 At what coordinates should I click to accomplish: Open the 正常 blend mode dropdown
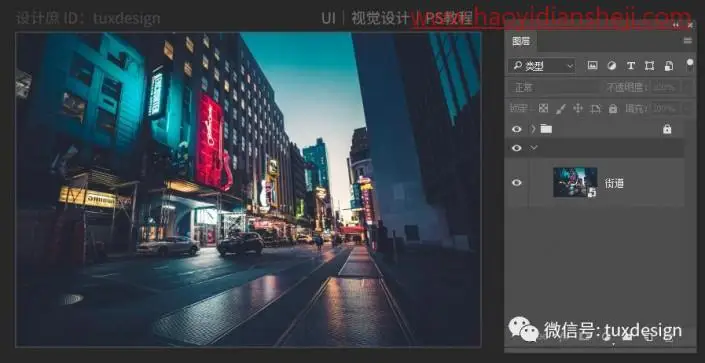coord(554,87)
